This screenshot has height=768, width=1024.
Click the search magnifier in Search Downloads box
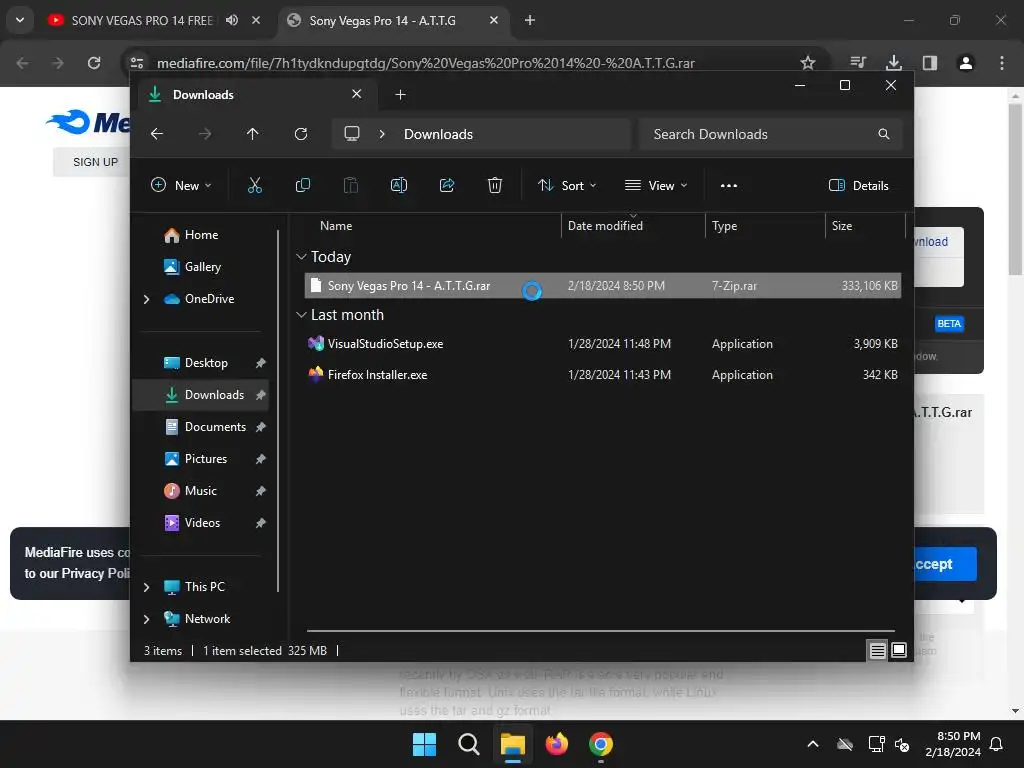tap(884, 134)
